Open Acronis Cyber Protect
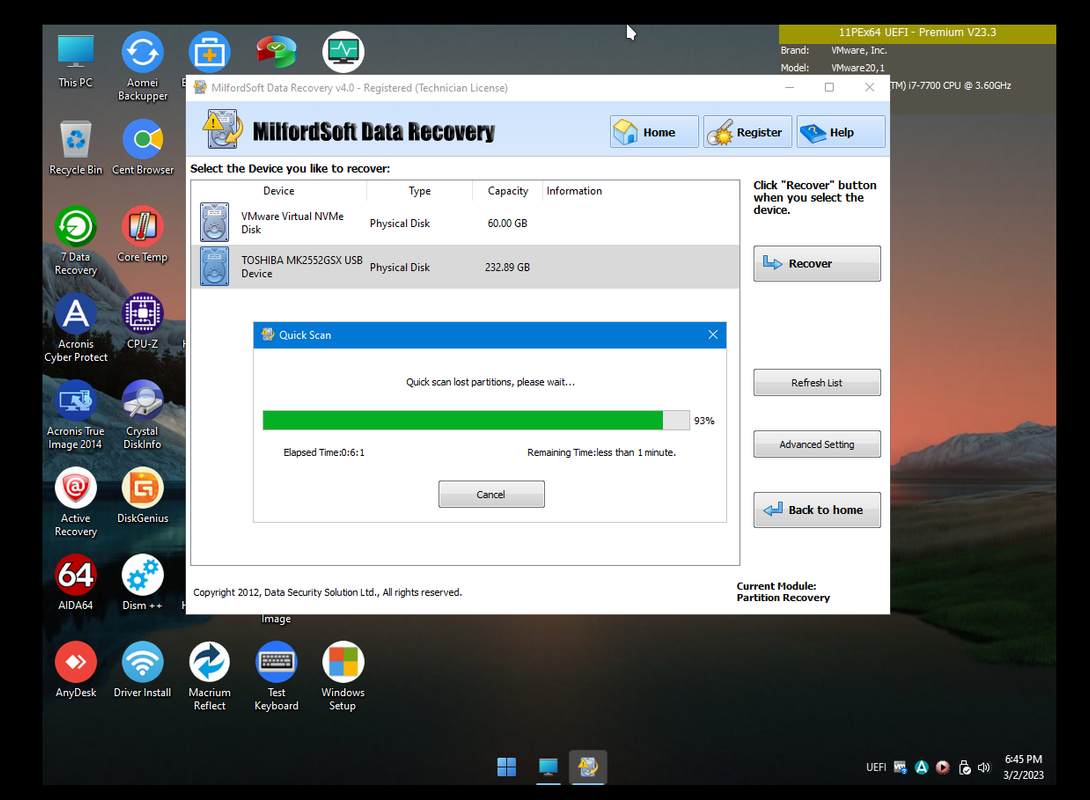The height and width of the screenshot is (800, 1090). [x=75, y=328]
